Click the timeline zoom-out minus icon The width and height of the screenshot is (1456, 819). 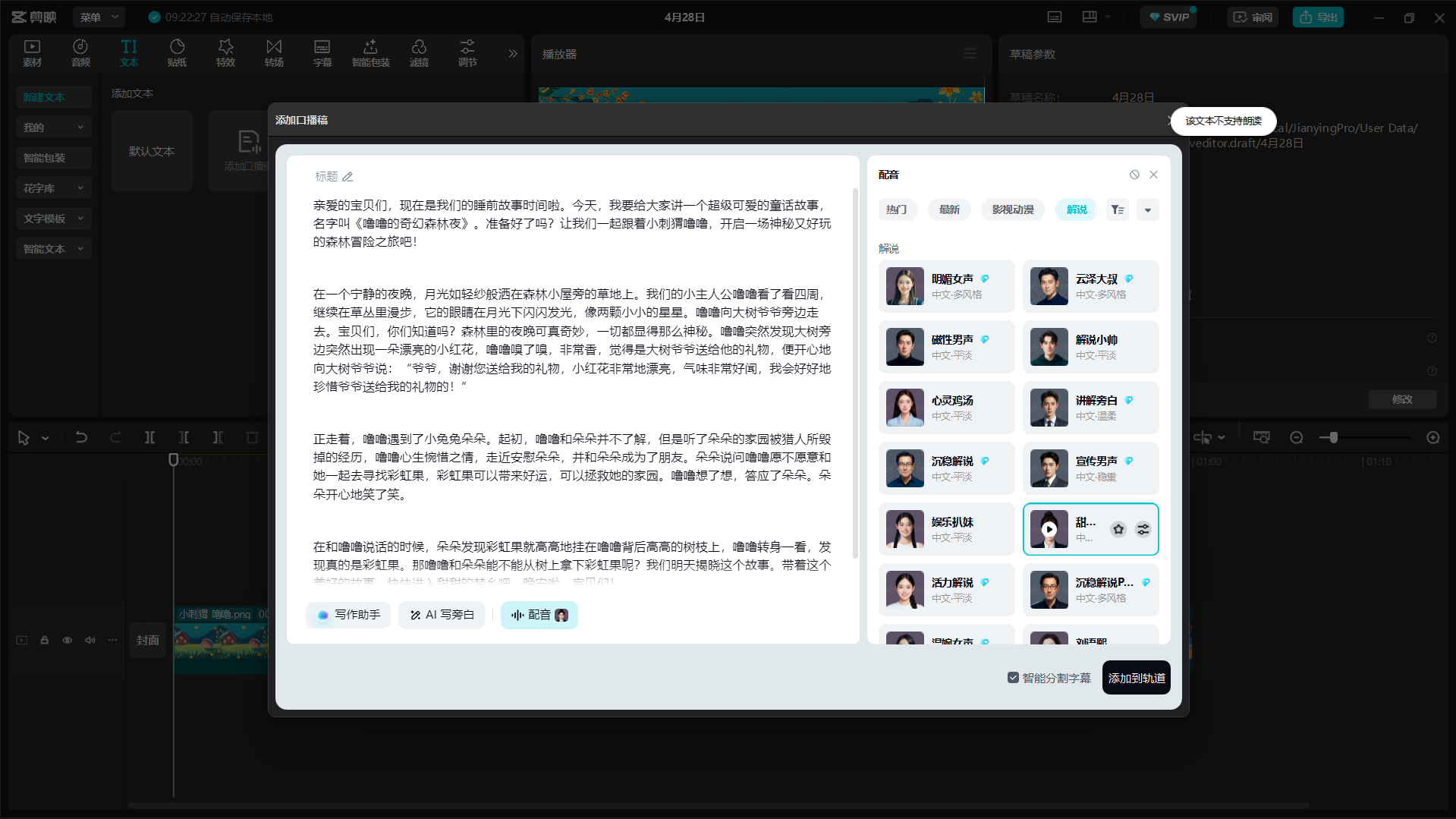click(x=1297, y=437)
